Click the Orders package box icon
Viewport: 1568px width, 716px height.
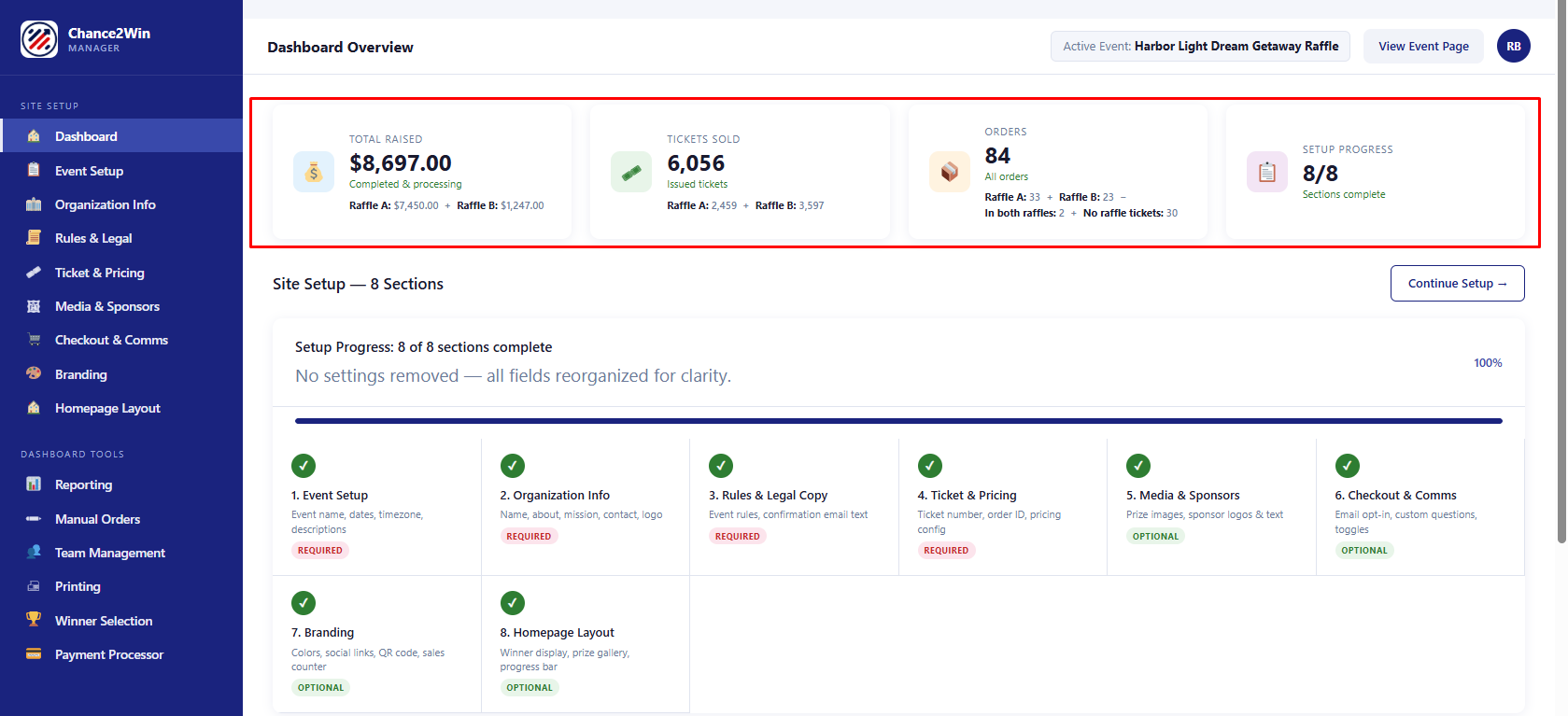[950, 172]
